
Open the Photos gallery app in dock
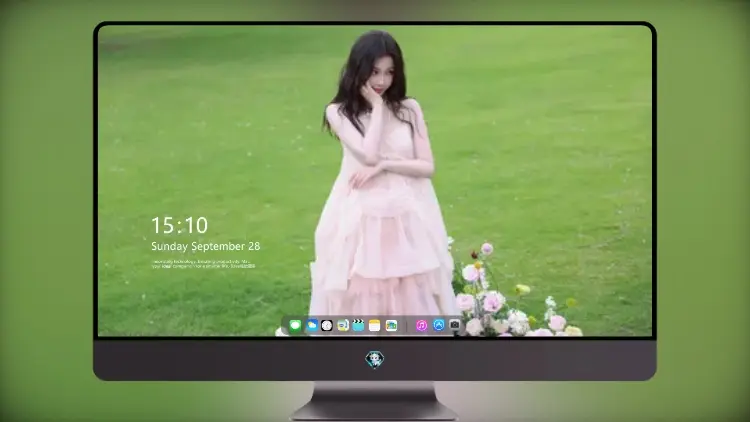(391, 326)
